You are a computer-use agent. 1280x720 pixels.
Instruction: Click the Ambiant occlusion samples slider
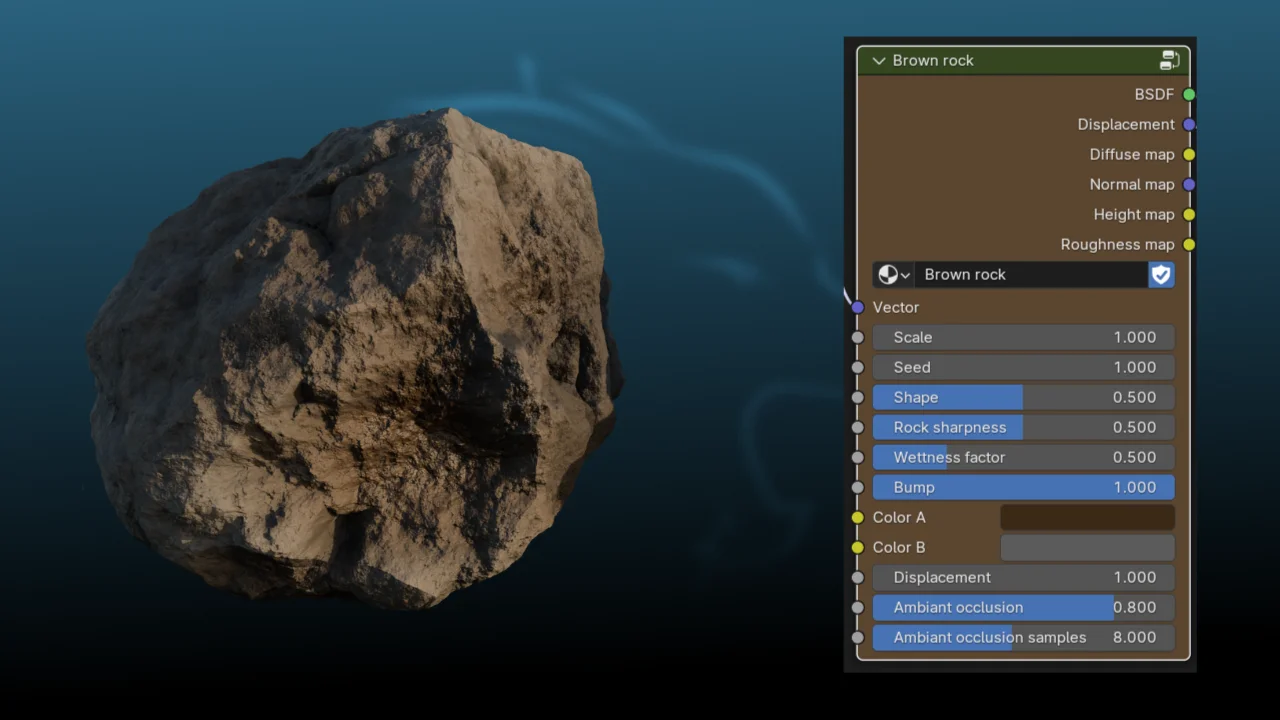(x=1024, y=637)
